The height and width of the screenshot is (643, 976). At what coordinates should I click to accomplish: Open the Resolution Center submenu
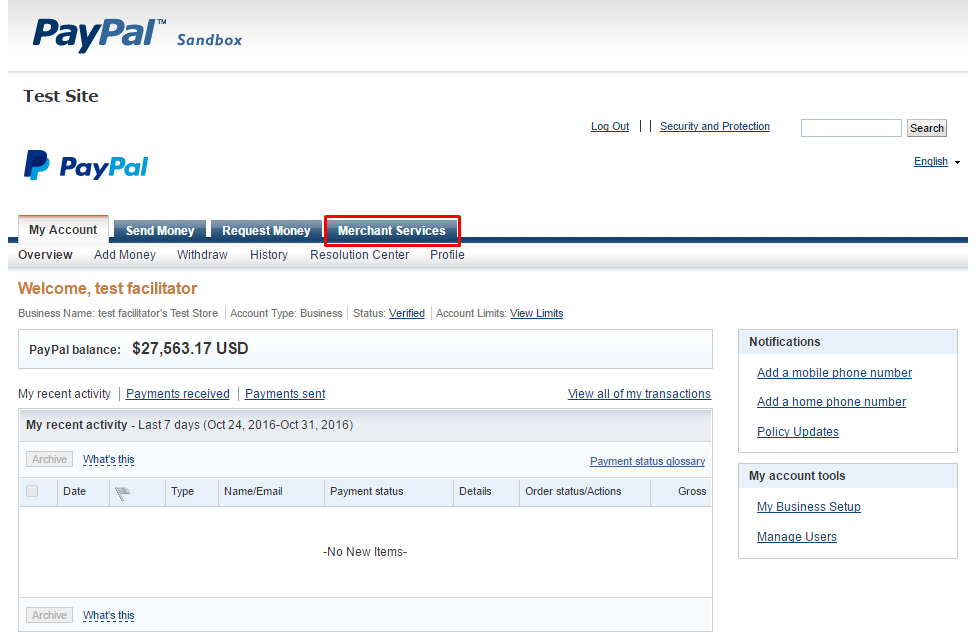(359, 255)
